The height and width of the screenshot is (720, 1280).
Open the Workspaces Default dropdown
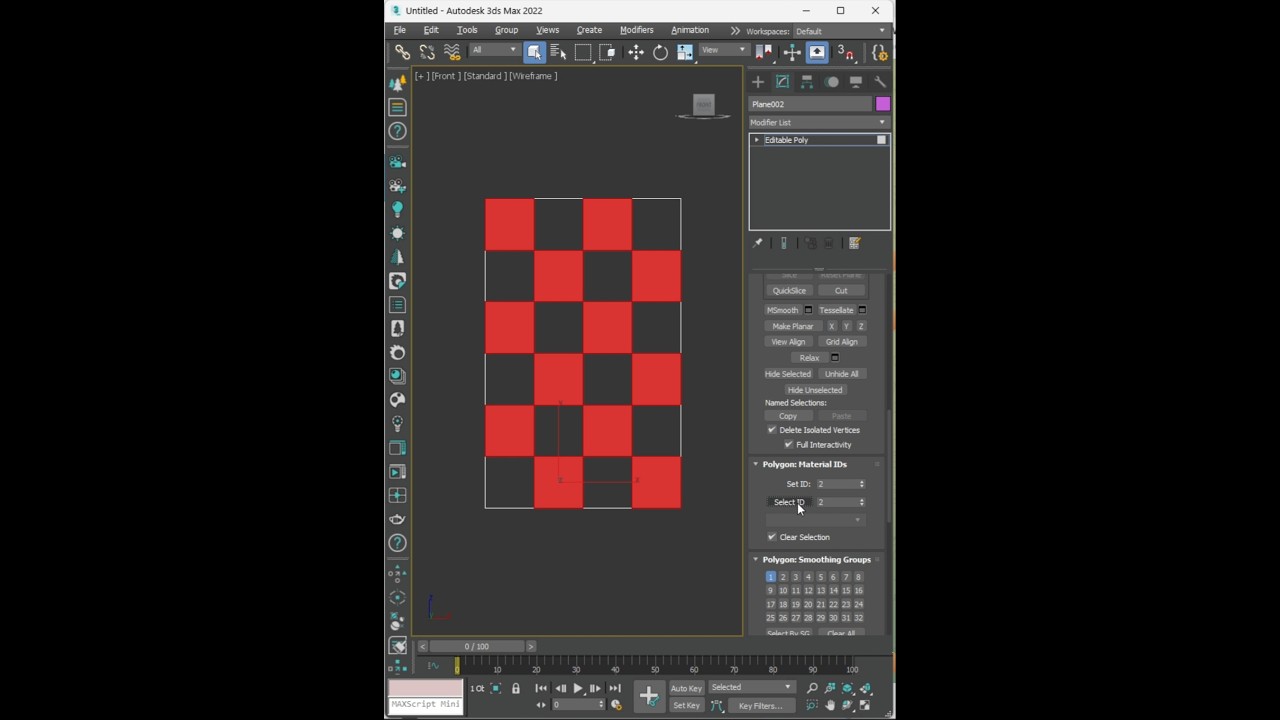pyautogui.click(x=841, y=31)
